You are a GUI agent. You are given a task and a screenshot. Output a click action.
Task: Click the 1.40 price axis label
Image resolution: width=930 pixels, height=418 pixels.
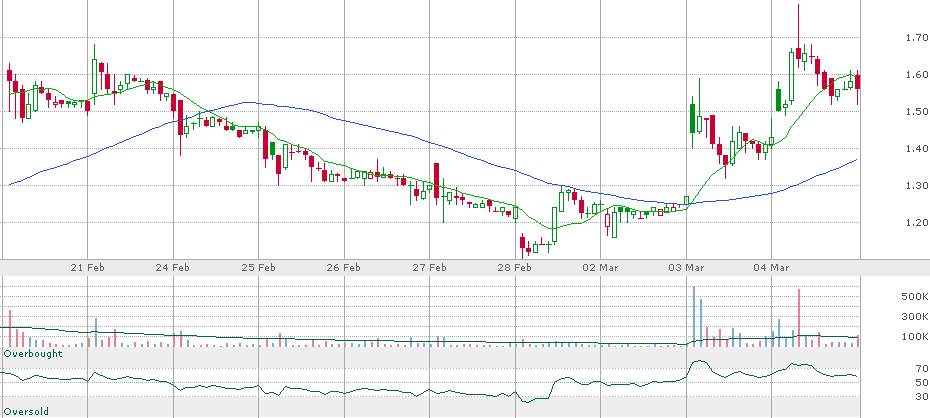(x=915, y=149)
